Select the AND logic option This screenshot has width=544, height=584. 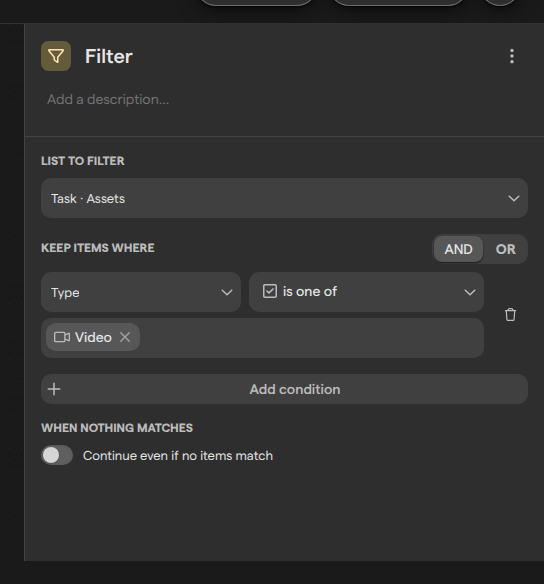point(458,249)
